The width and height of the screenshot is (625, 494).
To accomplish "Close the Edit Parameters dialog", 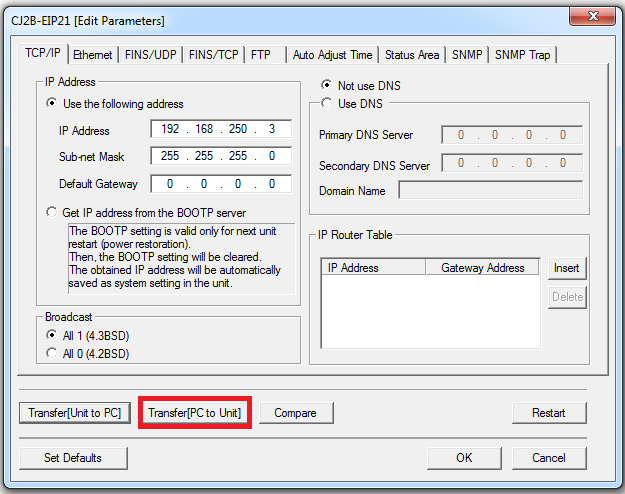I will (593, 16).
